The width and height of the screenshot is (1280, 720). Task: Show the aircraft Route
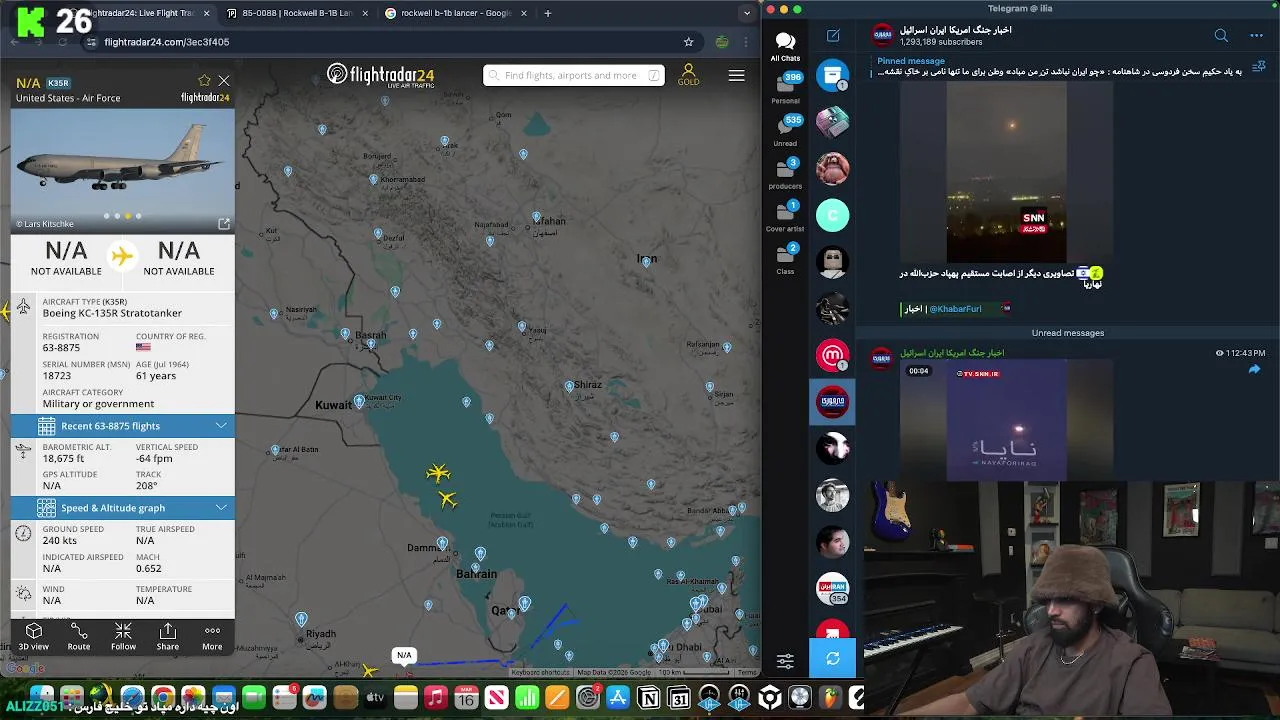79,636
